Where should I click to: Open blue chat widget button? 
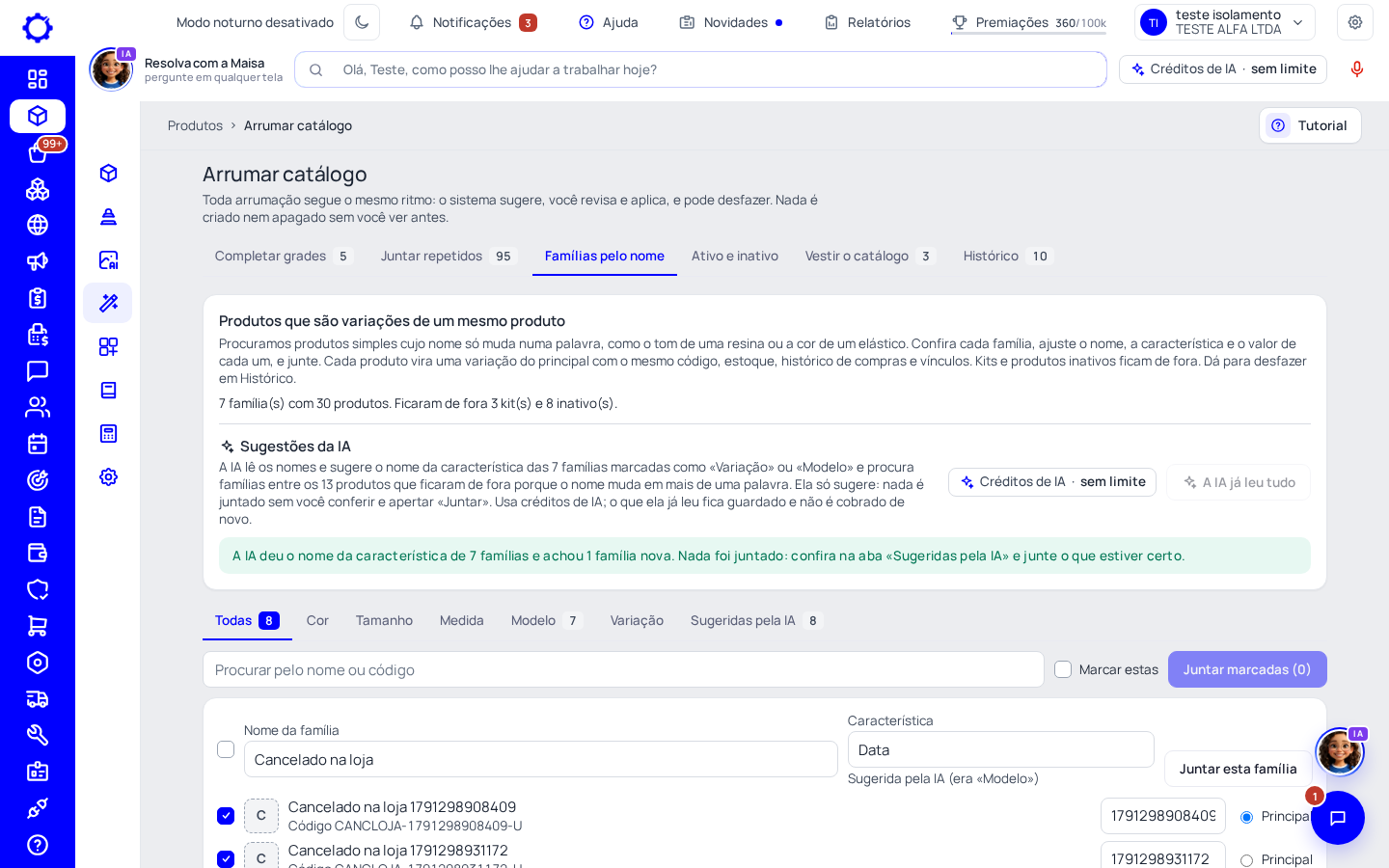pos(1338,818)
